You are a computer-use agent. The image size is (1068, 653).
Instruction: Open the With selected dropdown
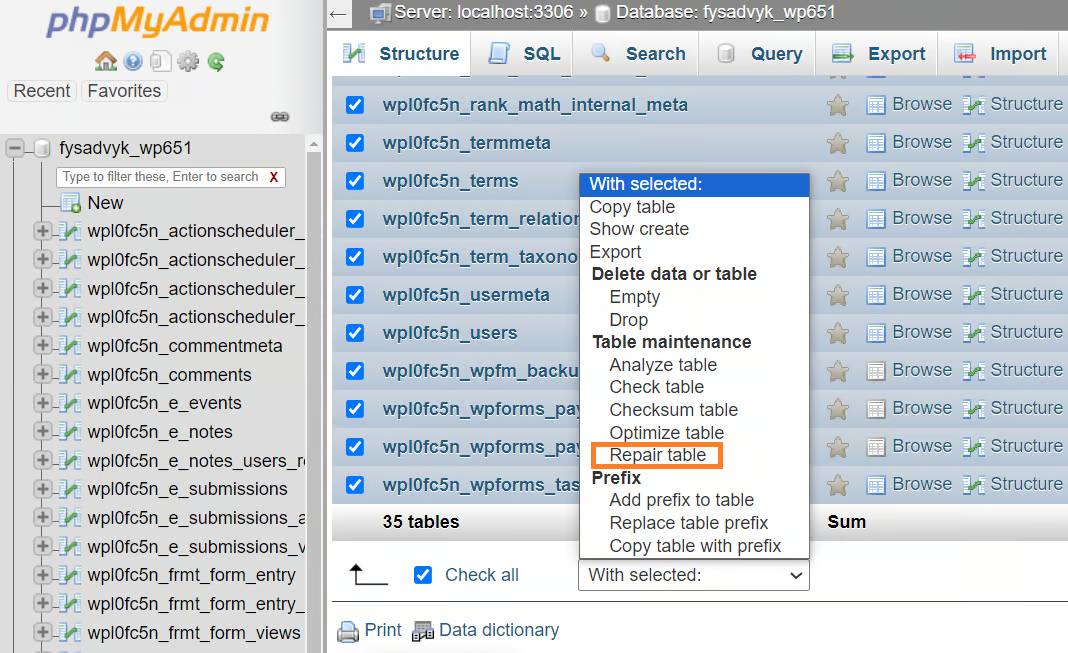tap(693, 575)
